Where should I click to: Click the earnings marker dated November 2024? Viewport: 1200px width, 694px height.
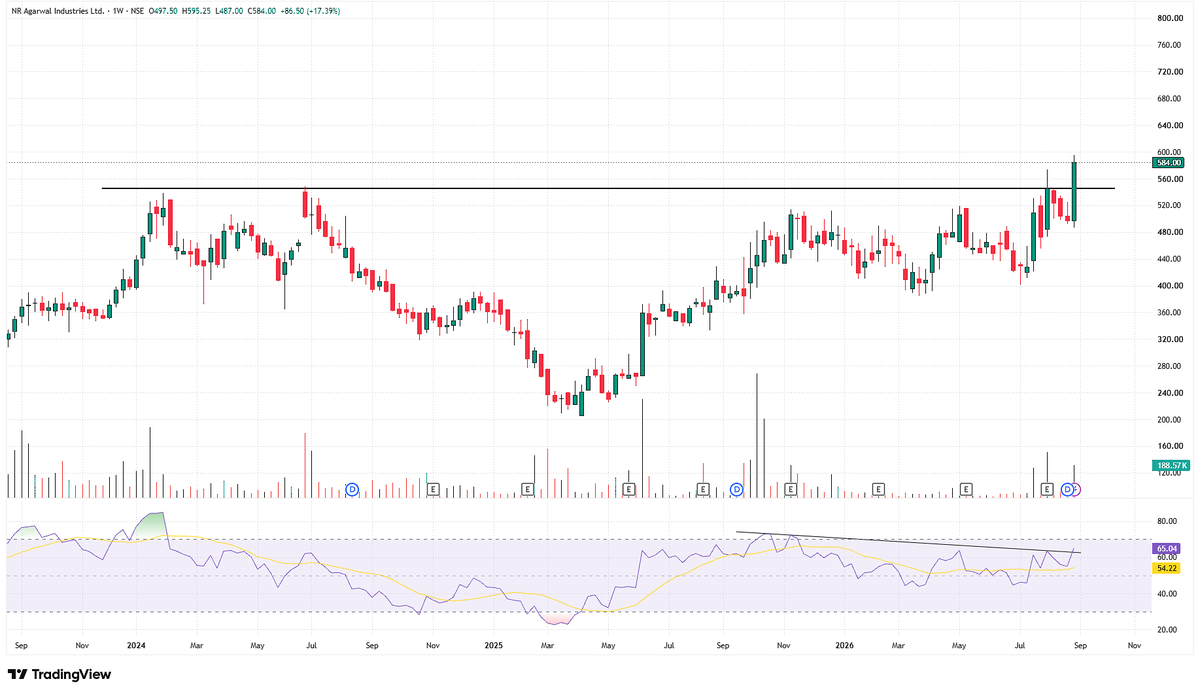434,489
